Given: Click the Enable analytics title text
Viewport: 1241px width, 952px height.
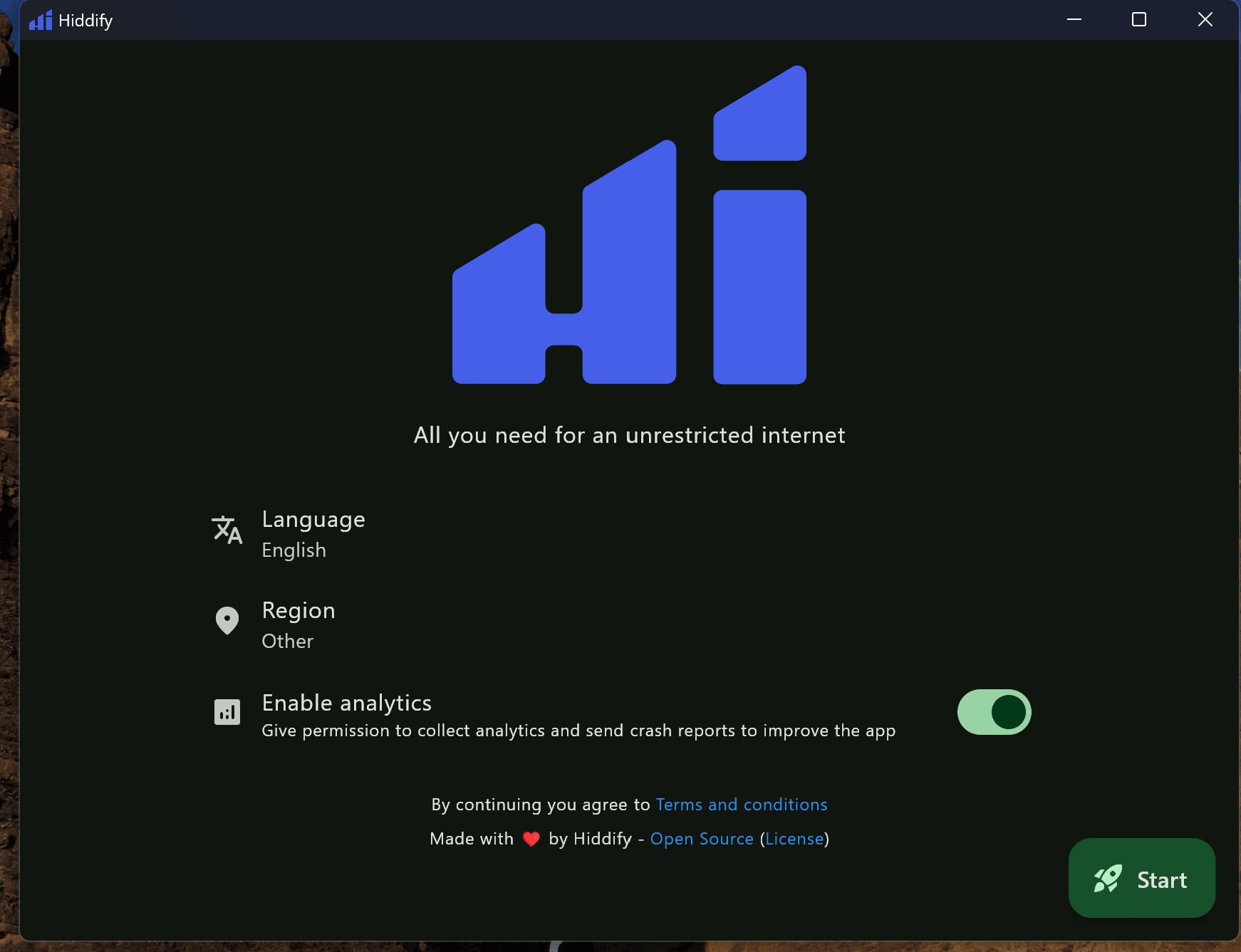Looking at the screenshot, I should pos(347,703).
